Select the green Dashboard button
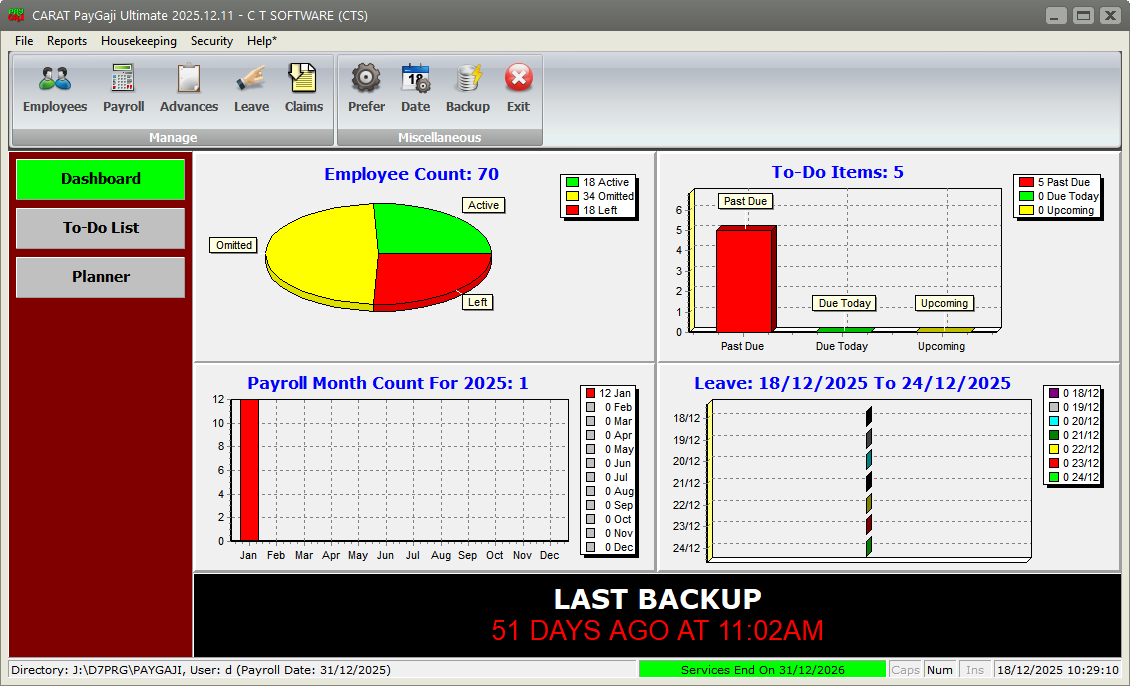The image size is (1130, 686). coord(101,179)
